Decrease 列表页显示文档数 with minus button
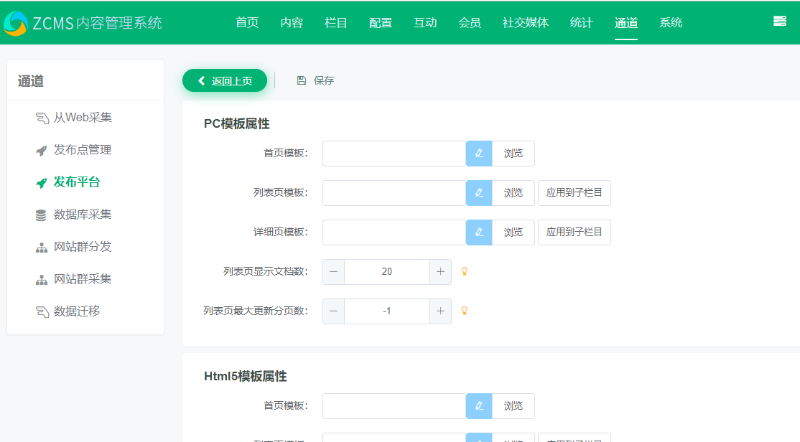 pos(334,272)
